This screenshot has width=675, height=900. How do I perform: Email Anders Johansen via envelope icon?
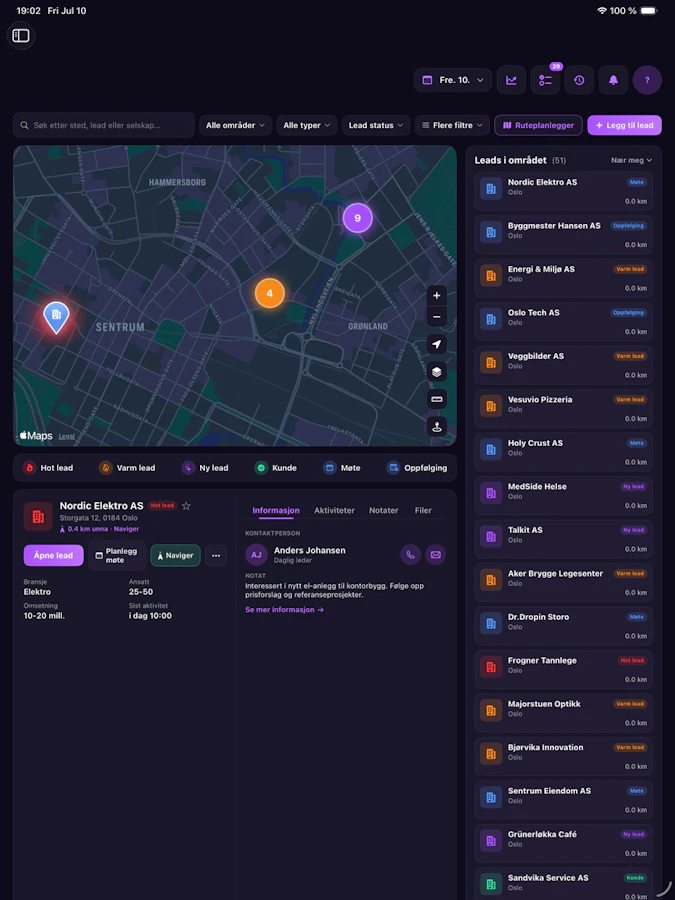point(436,554)
